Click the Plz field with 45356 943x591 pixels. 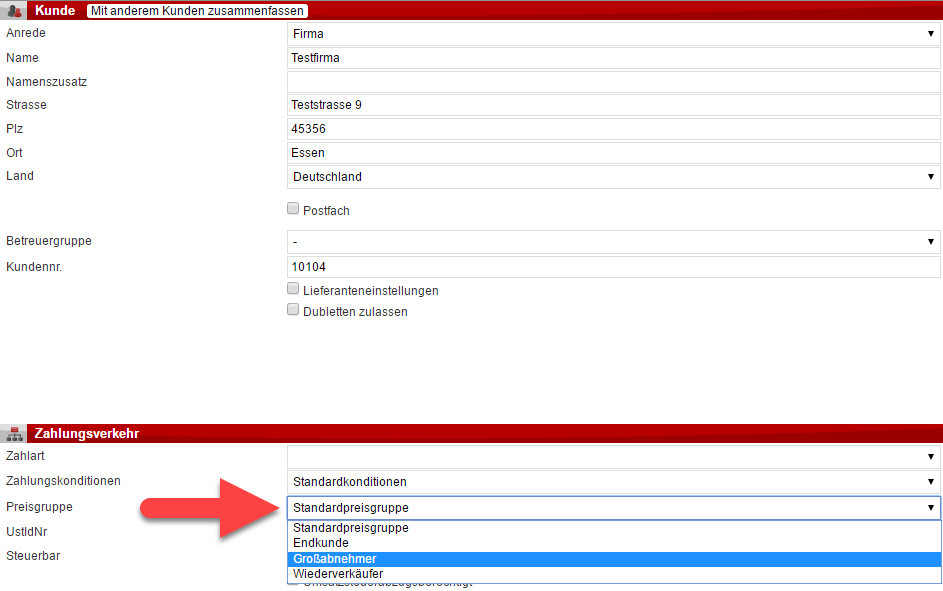click(613, 129)
